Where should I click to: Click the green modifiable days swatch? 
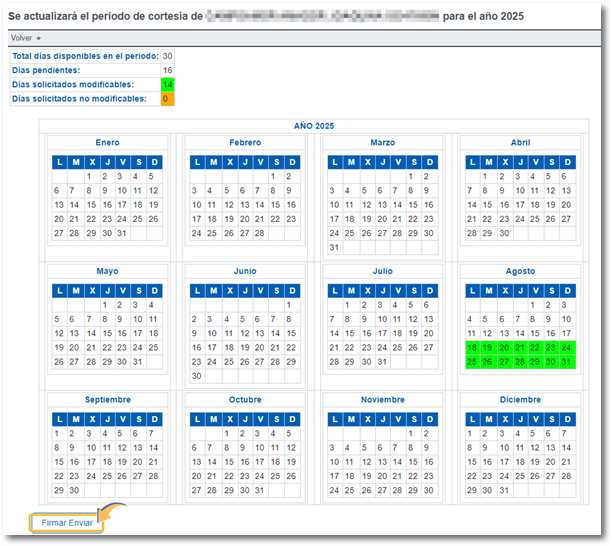tap(167, 85)
